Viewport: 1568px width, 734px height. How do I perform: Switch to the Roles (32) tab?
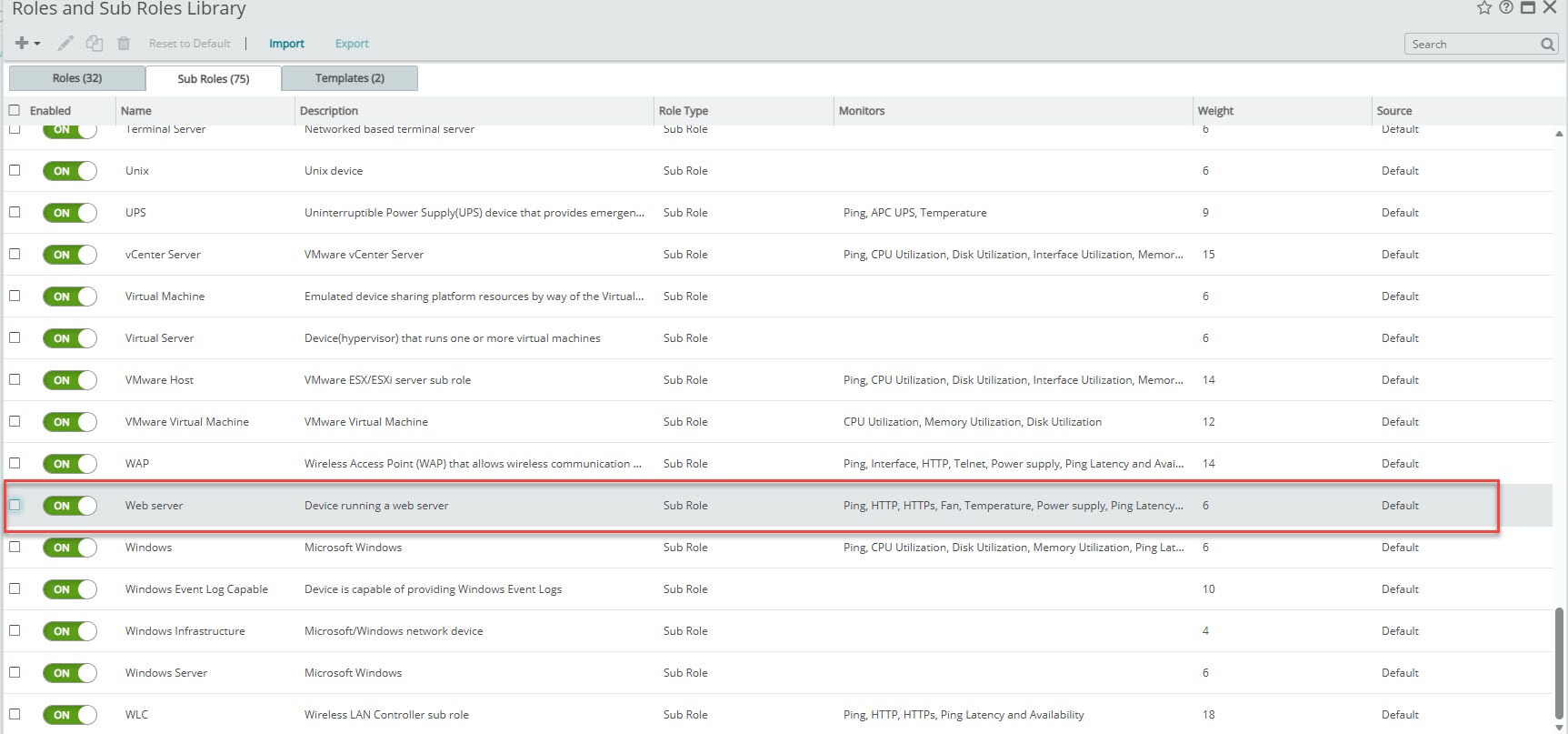tap(77, 78)
